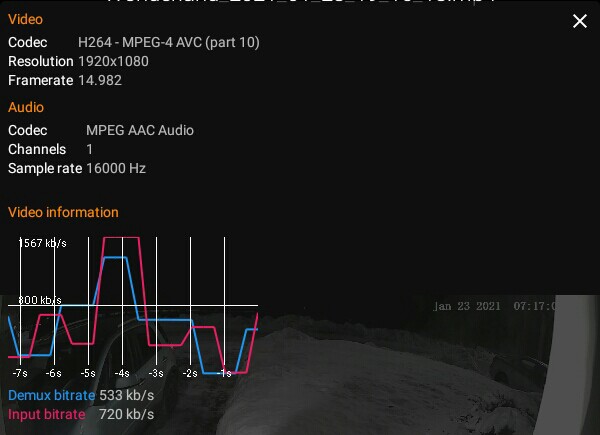The height and width of the screenshot is (435, 600).
Task: Select the -4s graph time label
Action: pos(122,373)
